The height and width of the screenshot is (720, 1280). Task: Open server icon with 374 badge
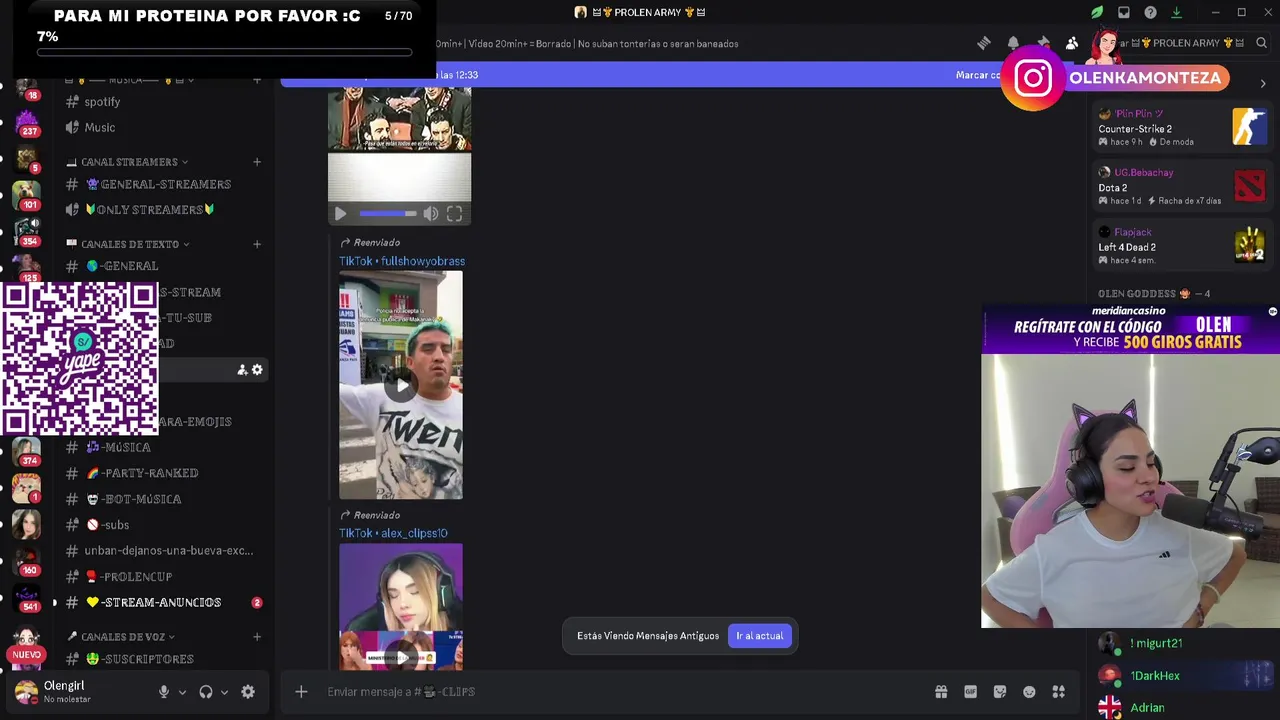coord(26,451)
